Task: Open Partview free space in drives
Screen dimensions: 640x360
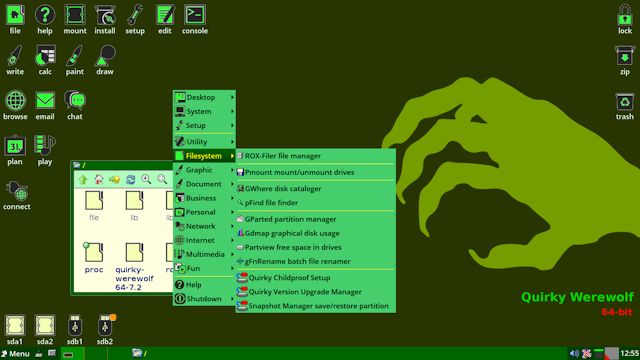Action: point(315,247)
